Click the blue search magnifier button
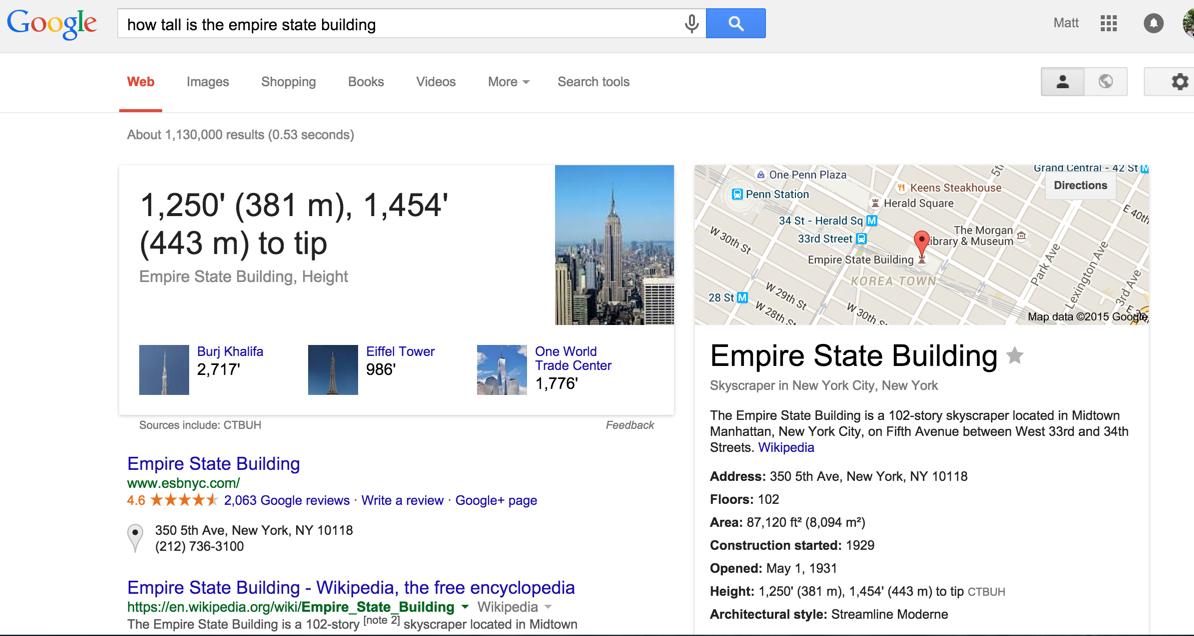Screen dimensions: 1194x636 (x=736, y=24)
